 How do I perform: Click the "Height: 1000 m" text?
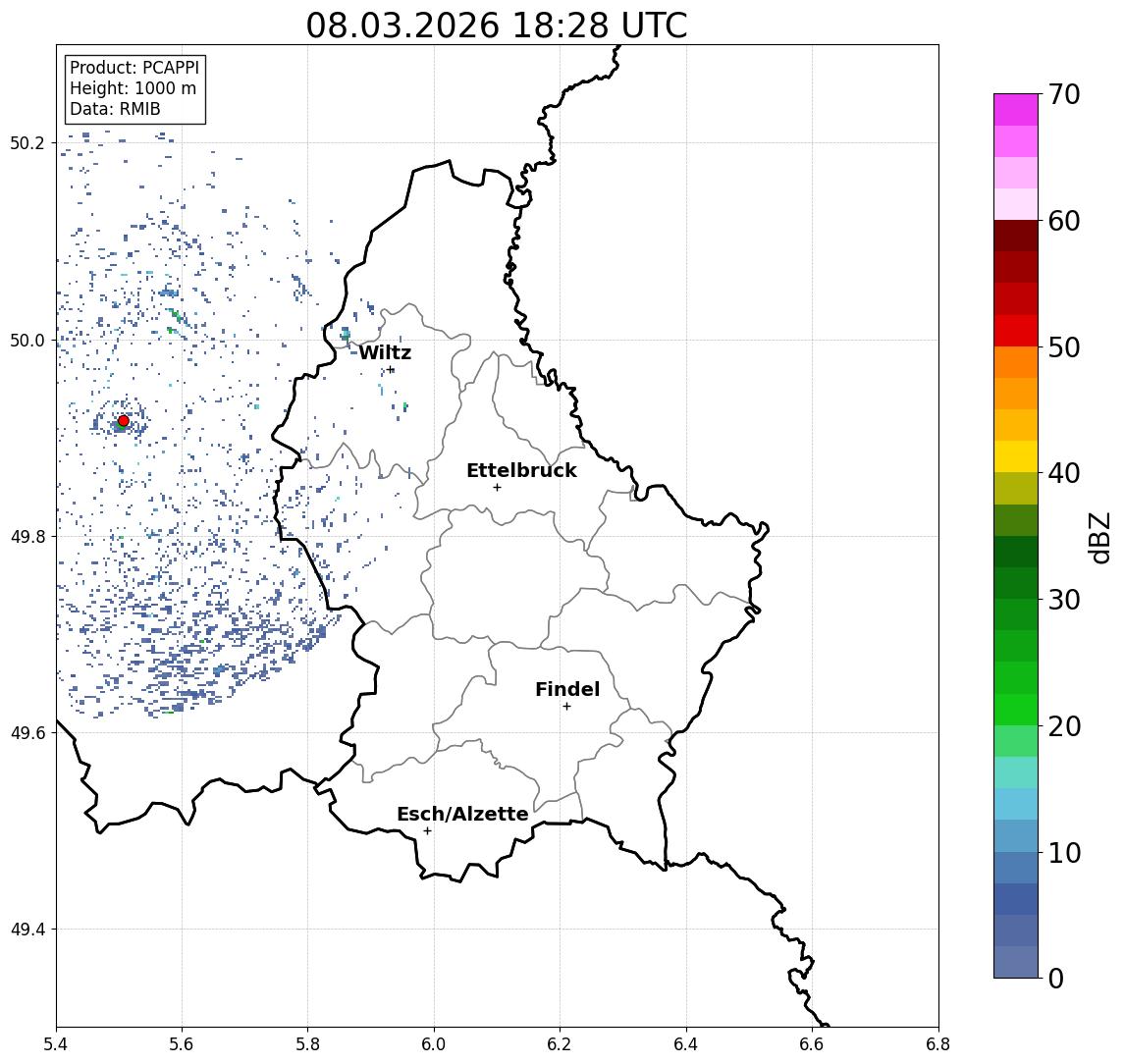[x=133, y=89]
